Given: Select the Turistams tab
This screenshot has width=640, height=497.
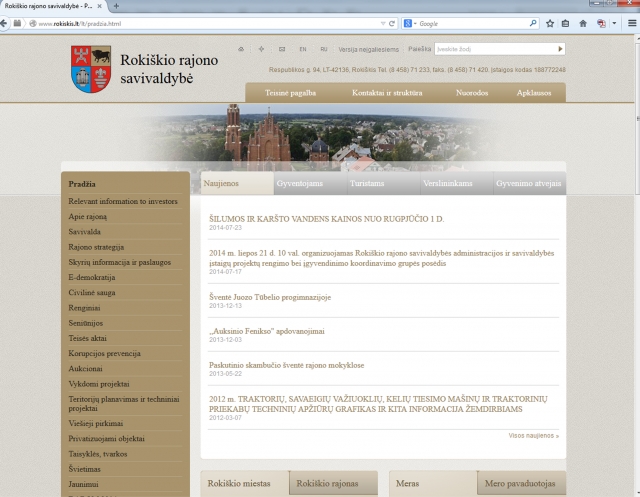Looking at the screenshot, I should tap(384, 183).
